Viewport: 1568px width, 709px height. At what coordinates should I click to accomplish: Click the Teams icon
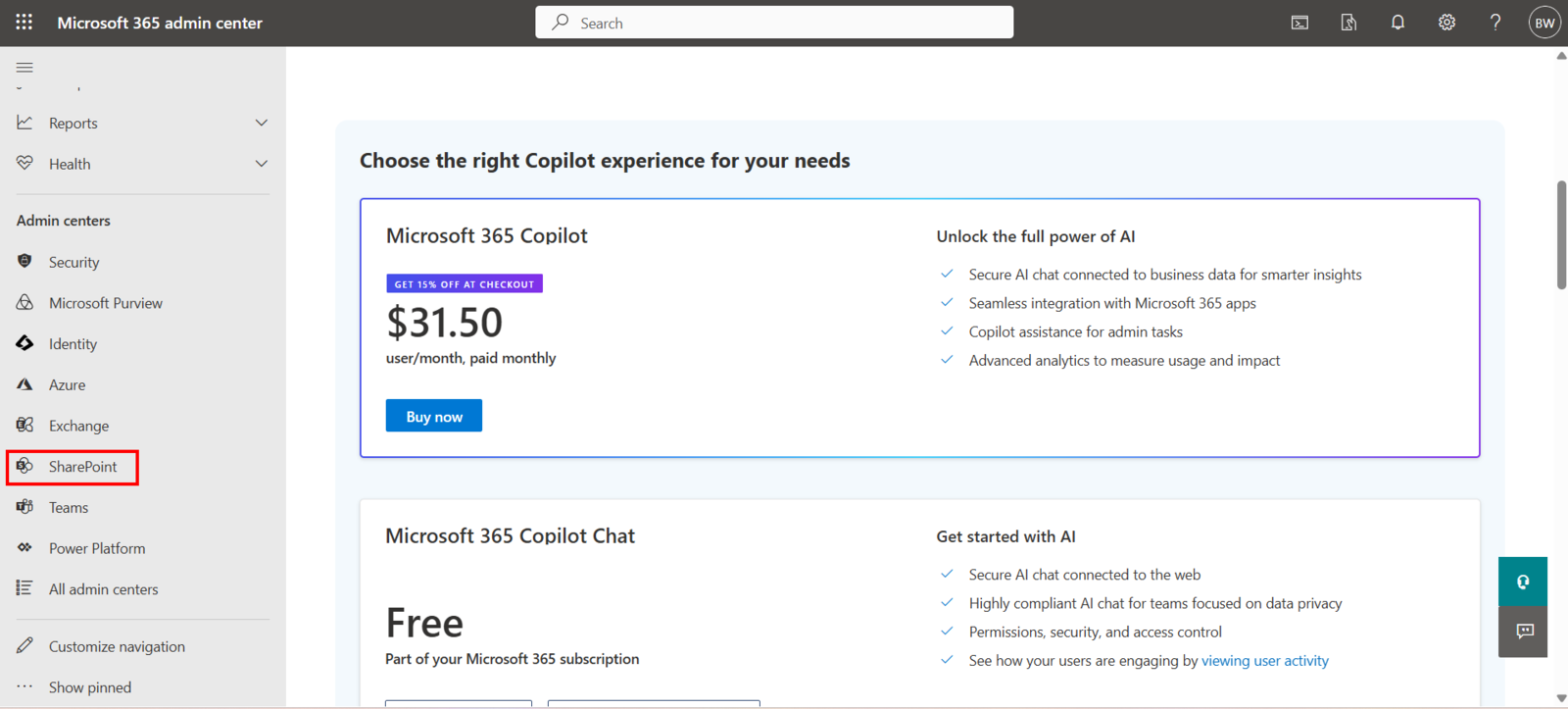coord(24,507)
